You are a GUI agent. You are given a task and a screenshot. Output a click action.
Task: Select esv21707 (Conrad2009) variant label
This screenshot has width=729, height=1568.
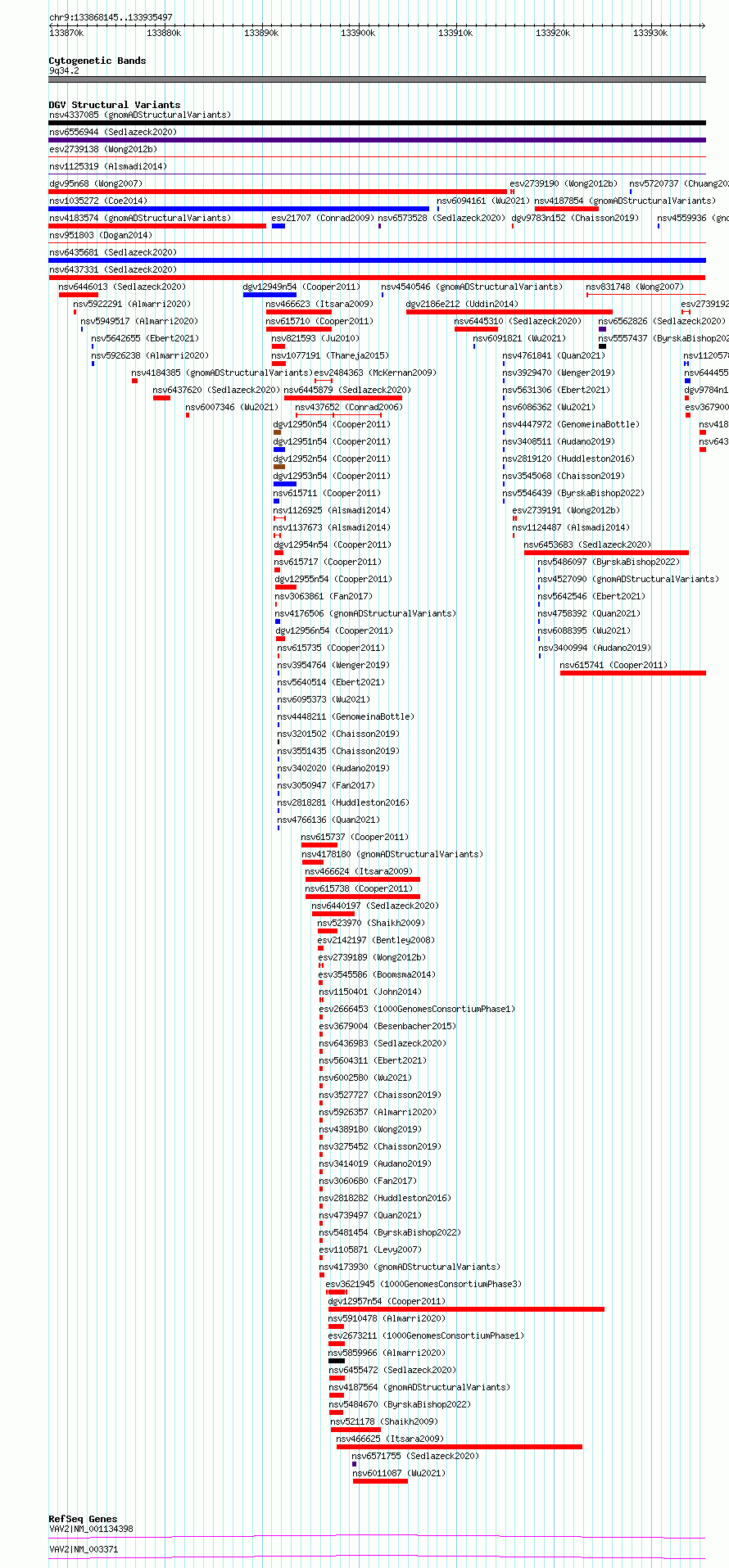coord(323,218)
